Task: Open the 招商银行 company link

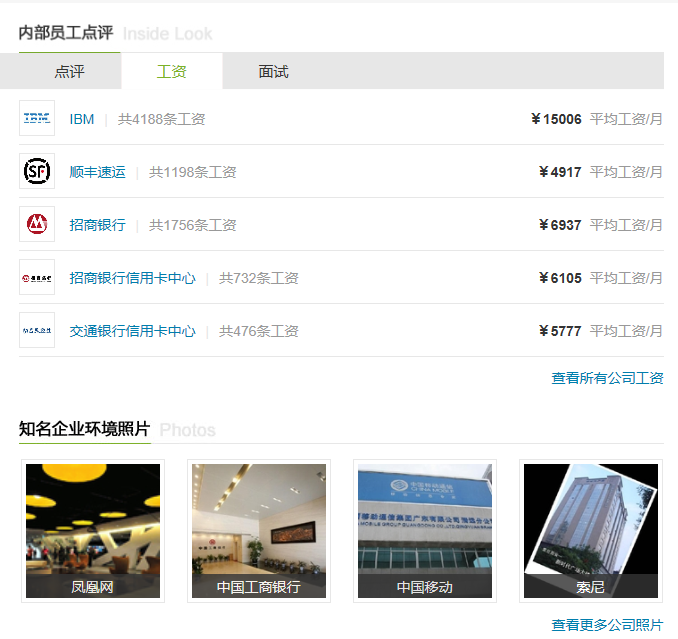Action: pyautogui.click(x=97, y=225)
